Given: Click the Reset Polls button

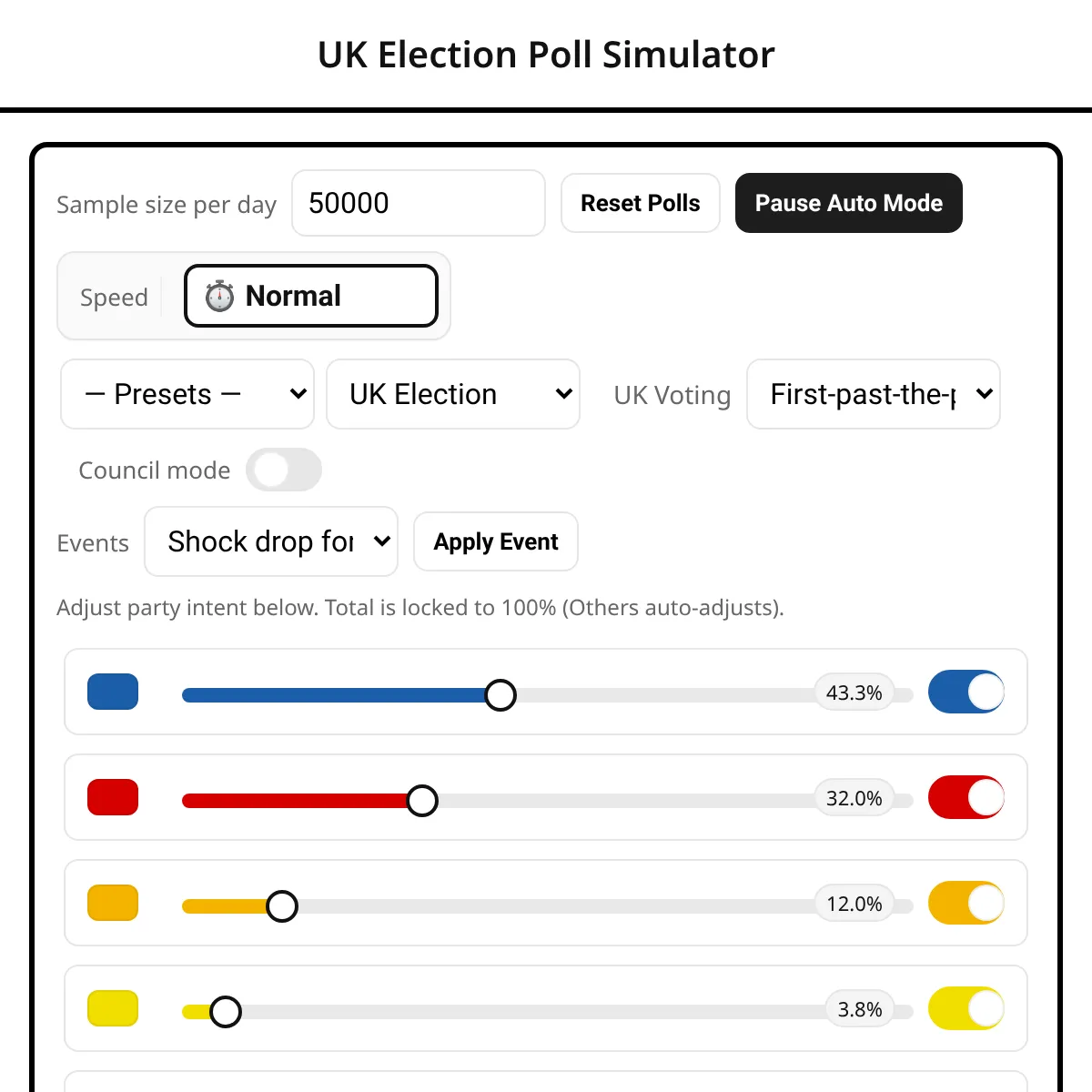Looking at the screenshot, I should coord(641,203).
